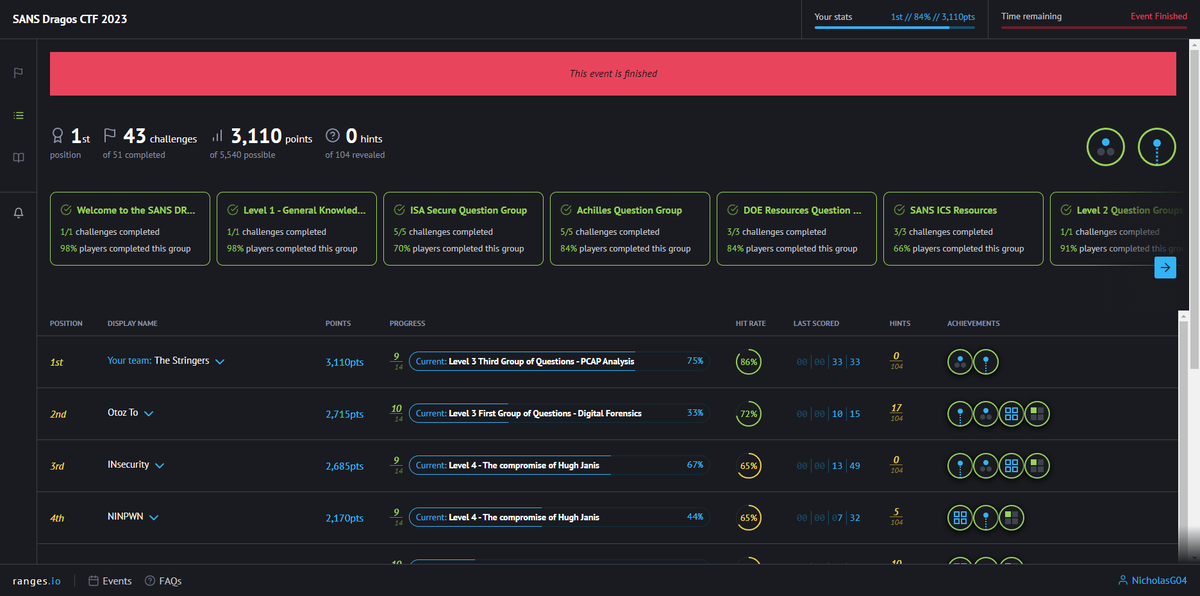Click the ranges.io logo in footer

tap(38, 581)
